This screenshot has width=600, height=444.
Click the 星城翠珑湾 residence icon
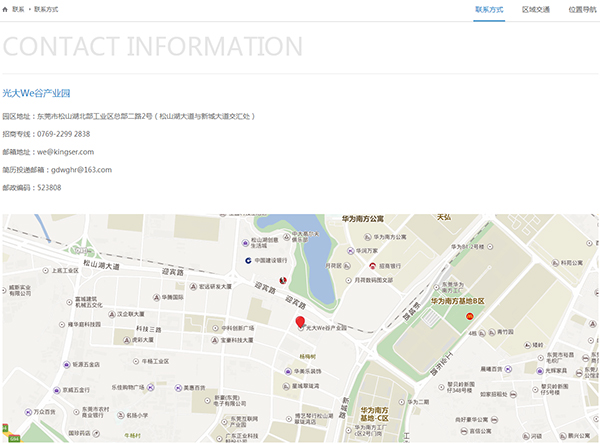pyautogui.click(x=286, y=386)
